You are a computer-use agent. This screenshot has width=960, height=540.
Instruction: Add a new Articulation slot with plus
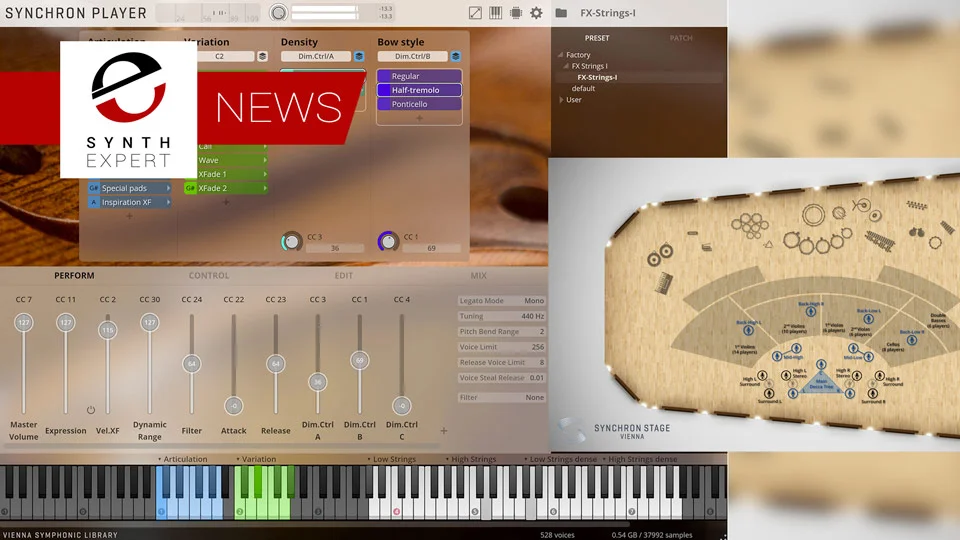[x=129, y=216]
